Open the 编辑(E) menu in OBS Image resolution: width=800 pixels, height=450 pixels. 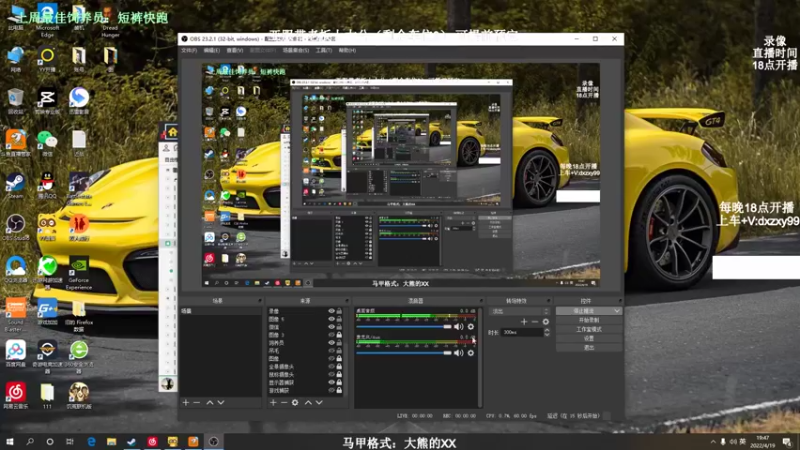click(x=212, y=51)
